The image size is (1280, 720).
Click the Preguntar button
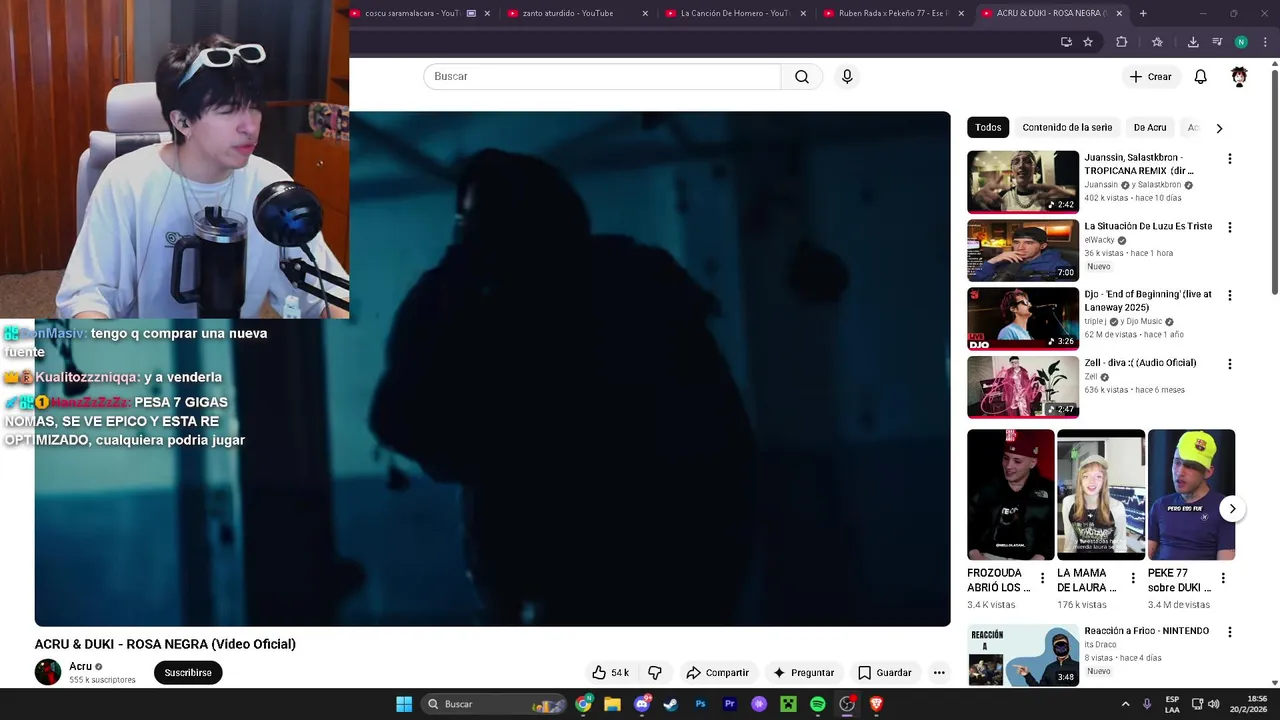pos(803,673)
